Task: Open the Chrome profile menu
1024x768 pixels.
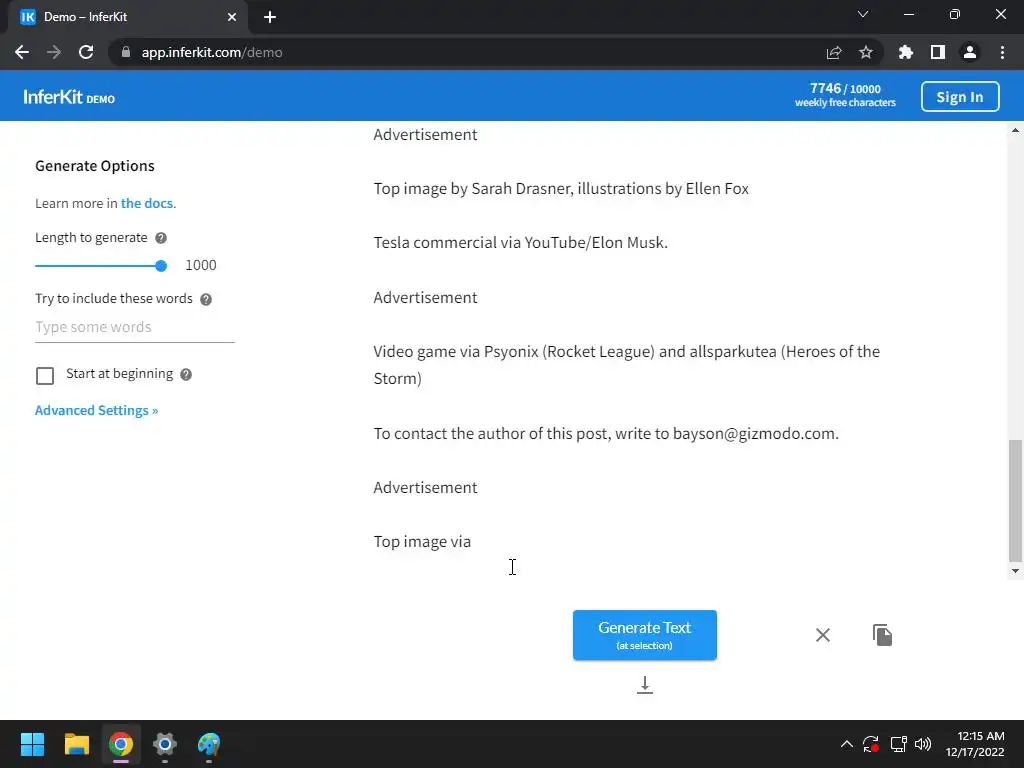Action: coord(970,52)
